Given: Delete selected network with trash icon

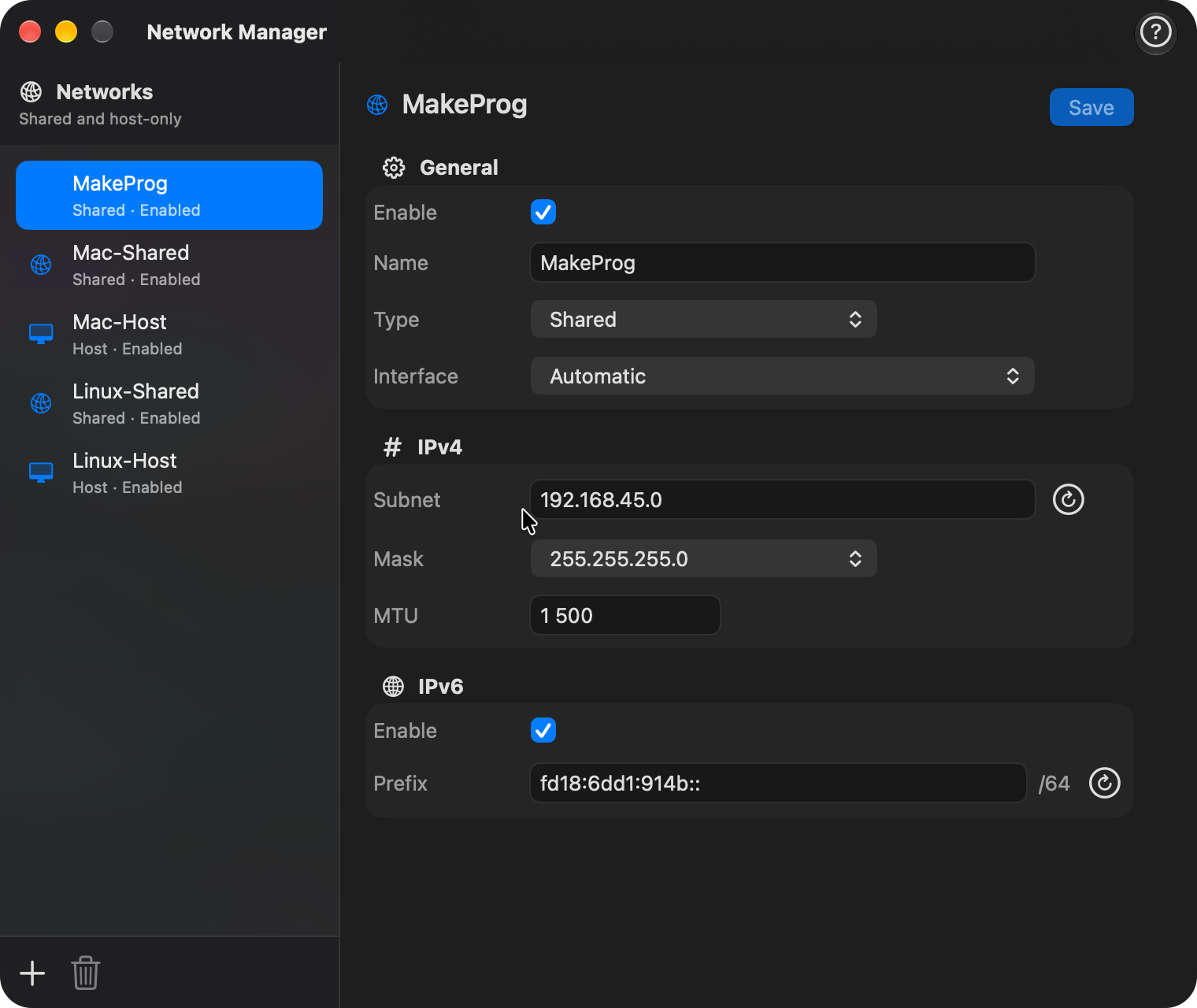Looking at the screenshot, I should 85,973.
